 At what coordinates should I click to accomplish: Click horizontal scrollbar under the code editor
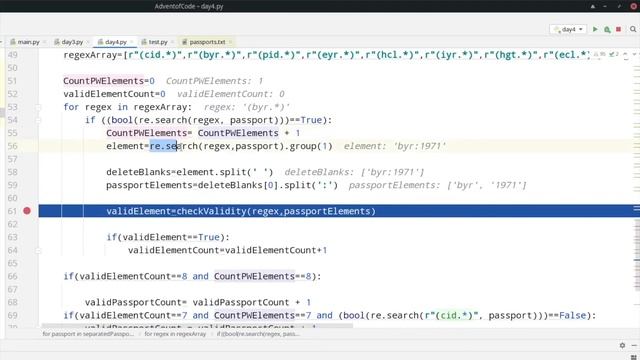click(x=197, y=326)
